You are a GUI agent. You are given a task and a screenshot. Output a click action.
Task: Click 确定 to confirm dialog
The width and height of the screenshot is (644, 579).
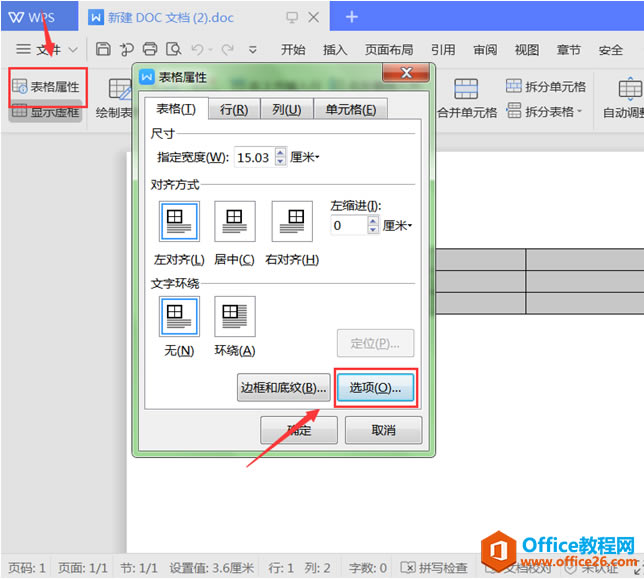(x=299, y=430)
